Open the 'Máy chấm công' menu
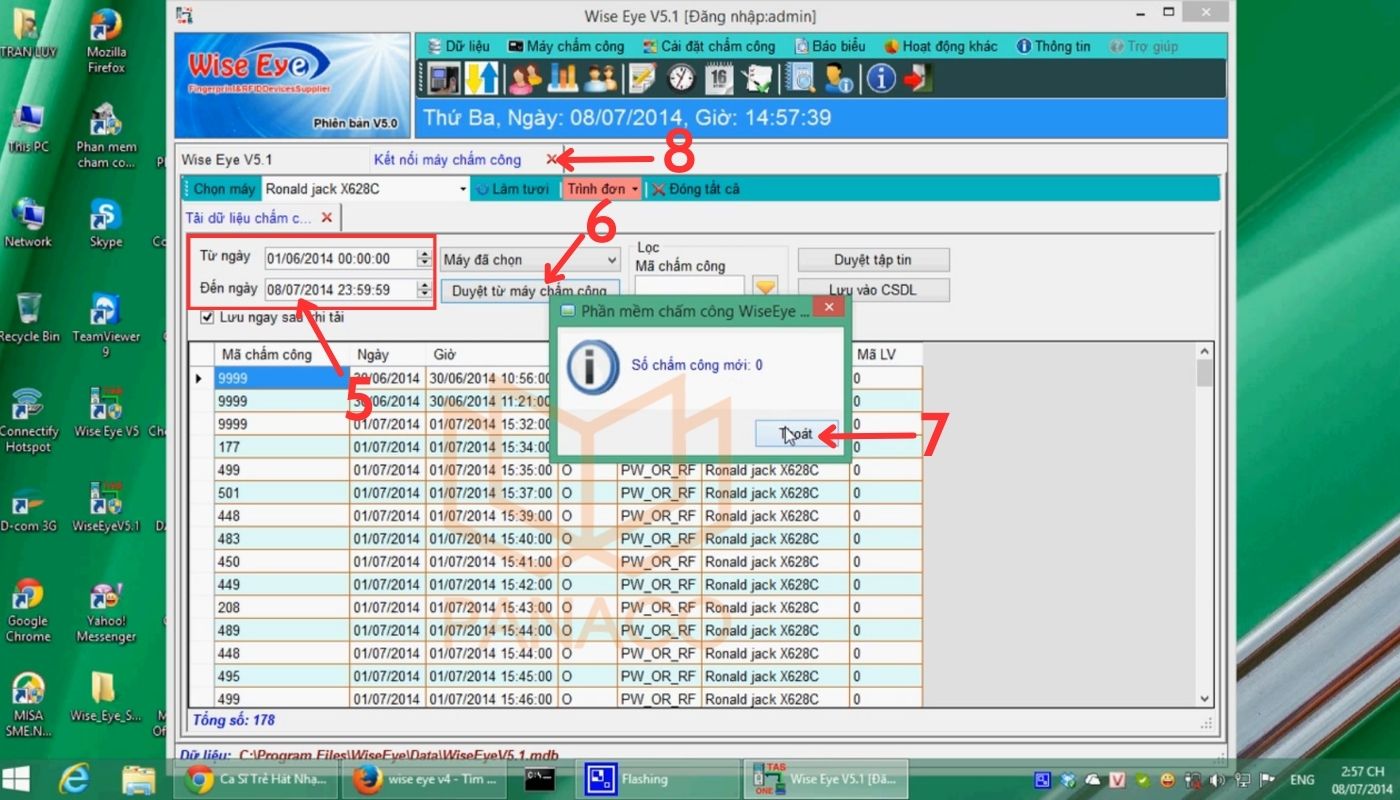Viewport: 1400px width, 800px height. pyautogui.click(x=566, y=46)
